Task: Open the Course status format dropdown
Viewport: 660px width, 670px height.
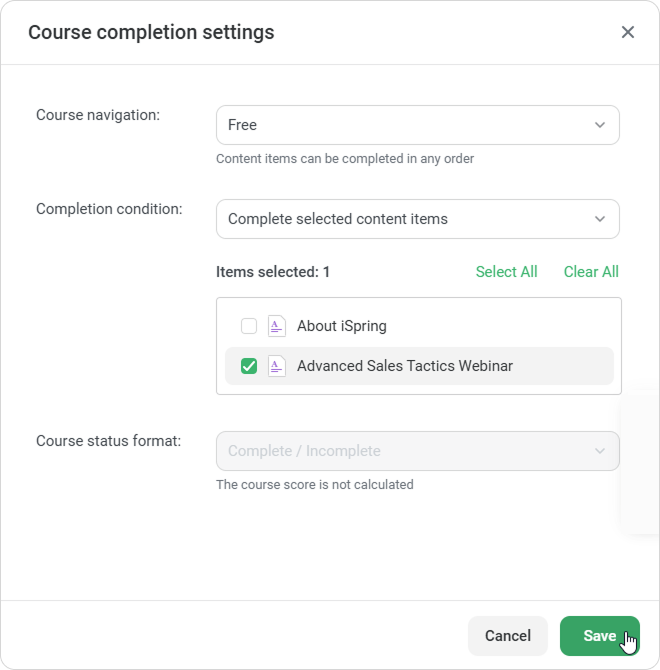Action: click(x=417, y=451)
